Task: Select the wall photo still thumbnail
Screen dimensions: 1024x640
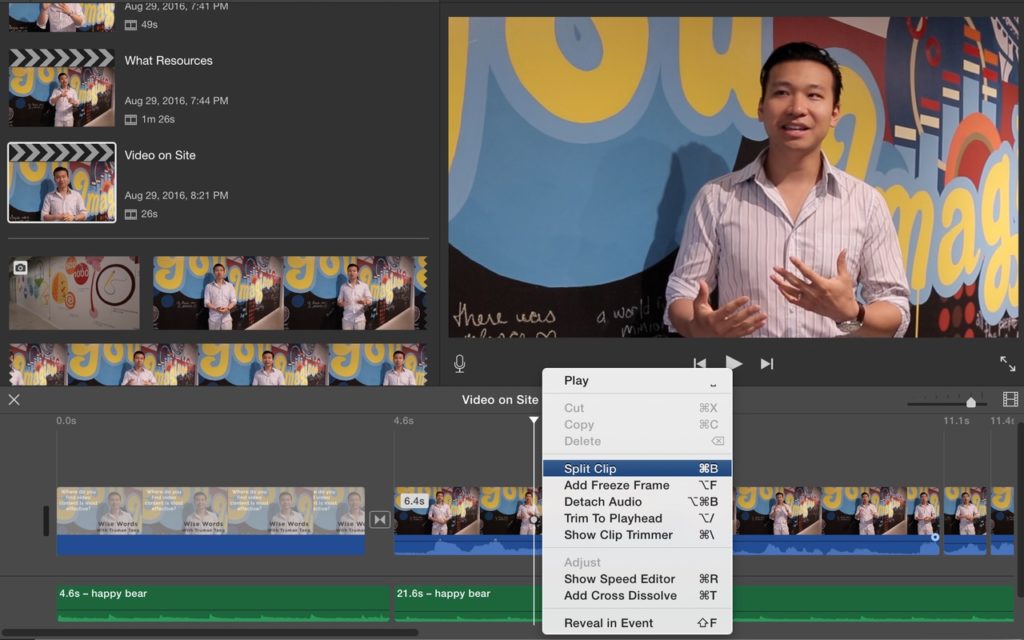Action: (x=74, y=293)
